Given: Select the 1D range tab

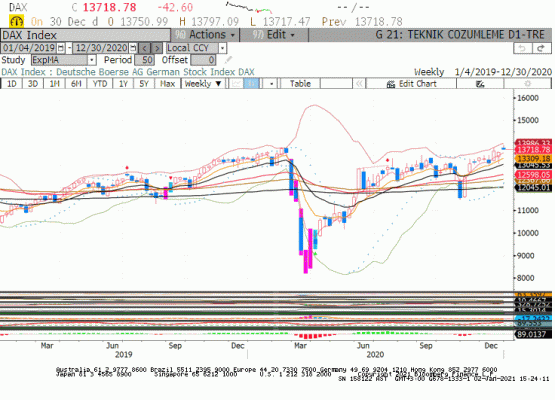Looking at the screenshot, I should coord(12,84).
